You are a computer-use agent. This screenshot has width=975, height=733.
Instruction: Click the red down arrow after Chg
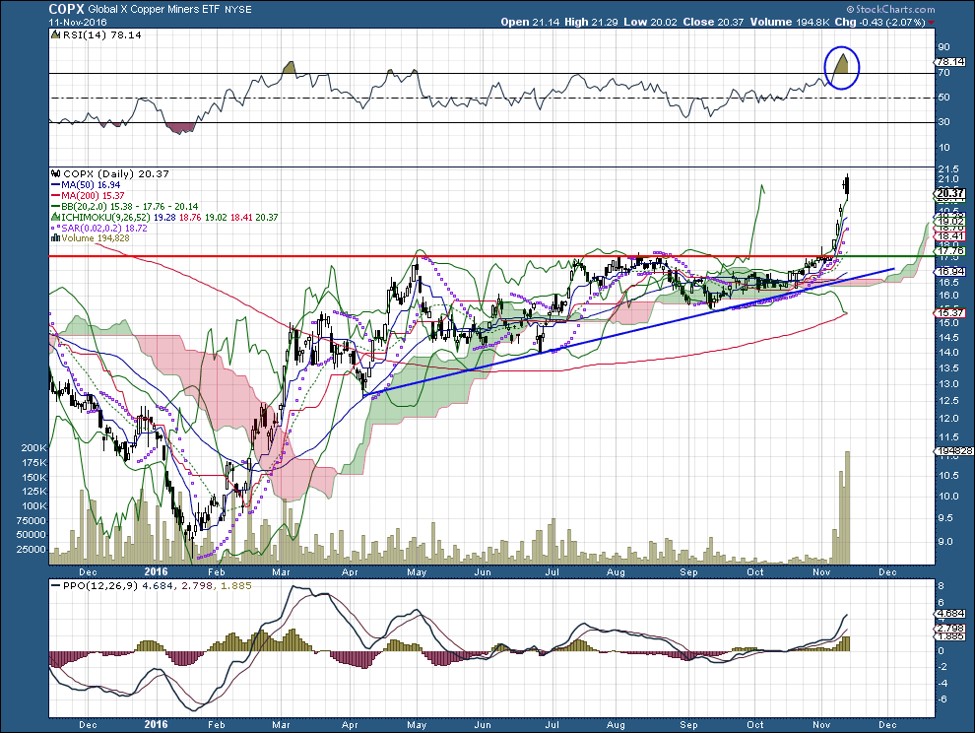[931, 22]
